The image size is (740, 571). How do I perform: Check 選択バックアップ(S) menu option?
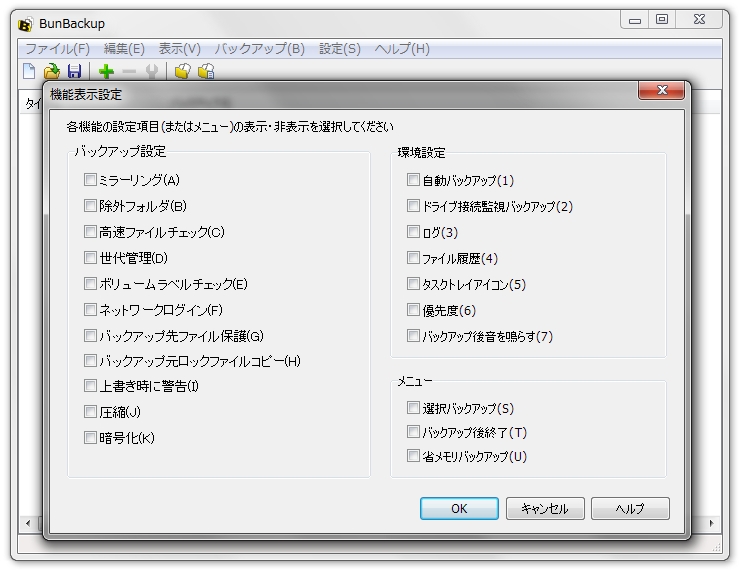pyautogui.click(x=413, y=407)
